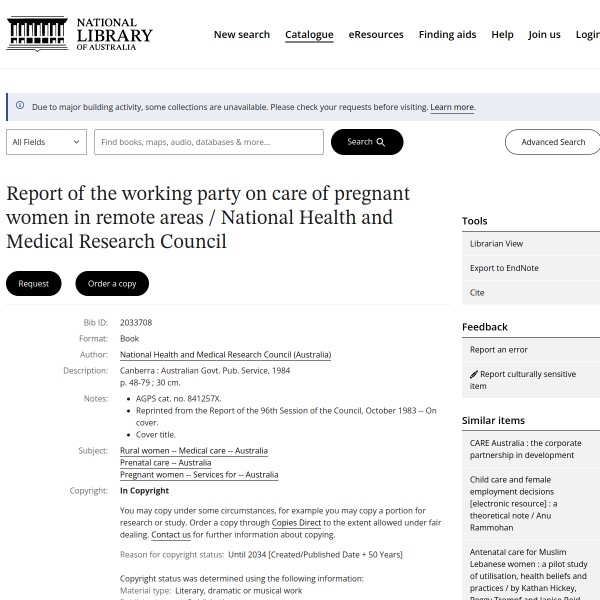Open the National Health and Medical Research Council author link
The width and height of the screenshot is (600, 600).
(225, 355)
